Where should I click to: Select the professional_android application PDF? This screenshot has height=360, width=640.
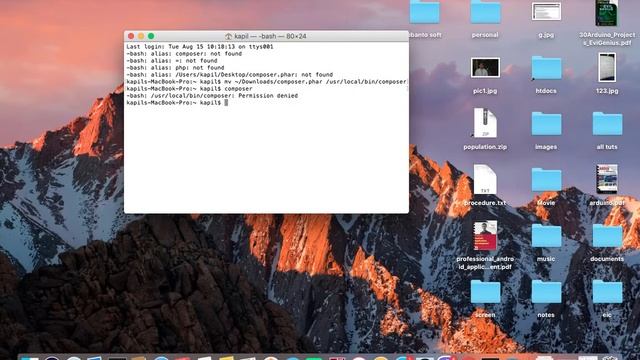(x=485, y=236)
